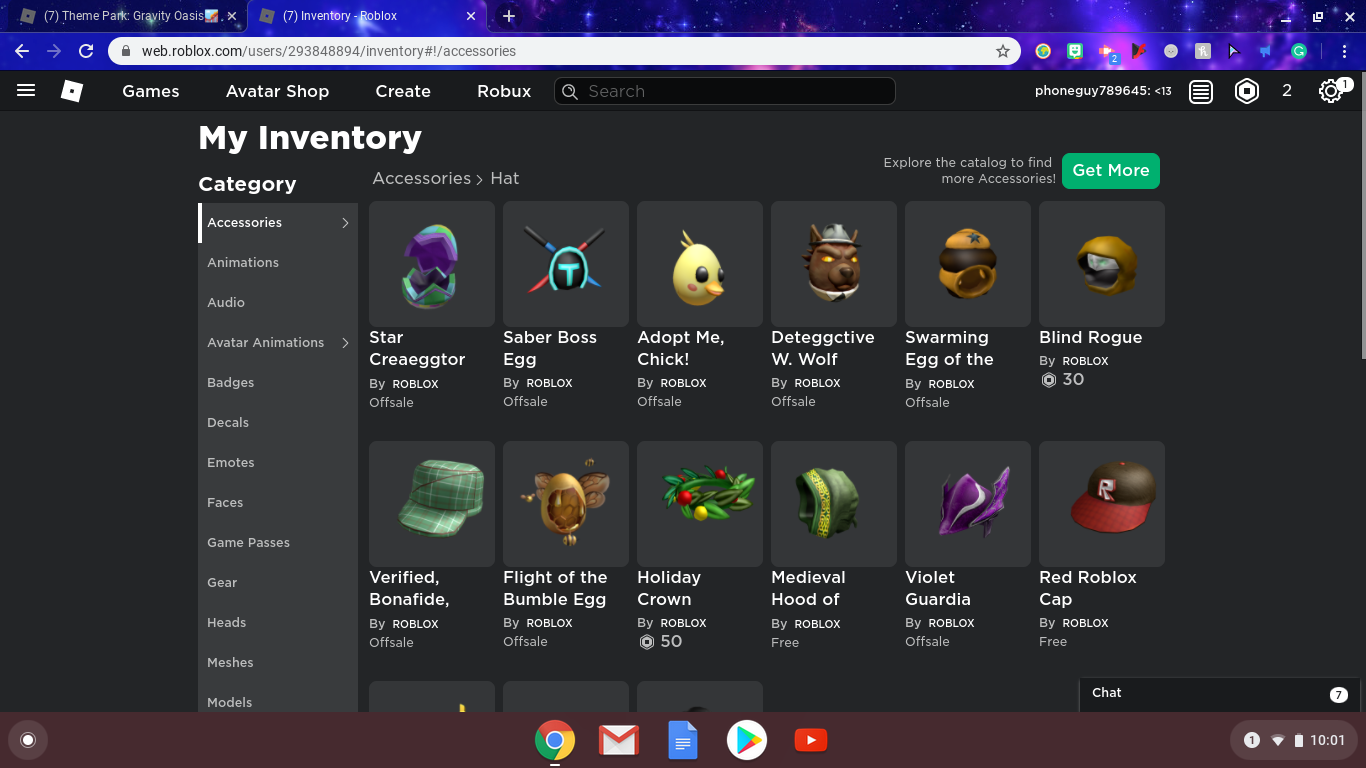Open the Red Roblox Cap thumbnail
The width and height of the screenshot is (1366, 768).
tap(1102, 504)
